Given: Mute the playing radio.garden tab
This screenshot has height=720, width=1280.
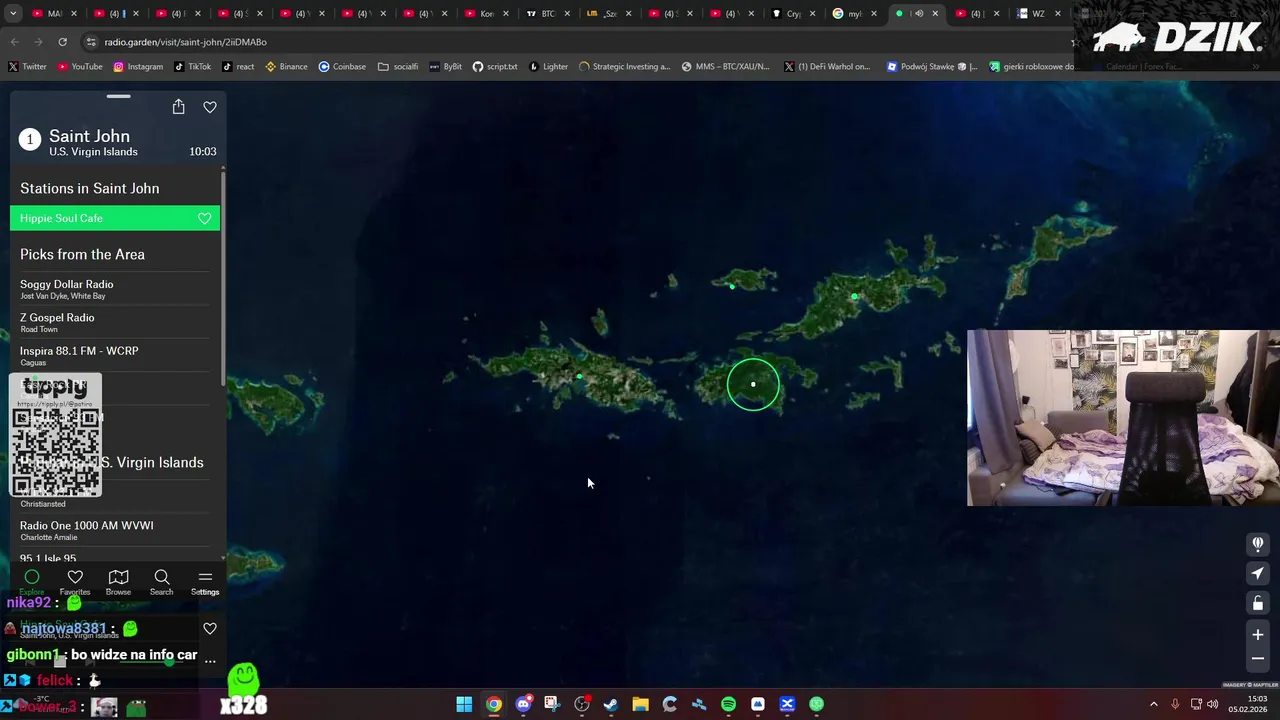Looking at the screenshot, I should tap(919, 14).
